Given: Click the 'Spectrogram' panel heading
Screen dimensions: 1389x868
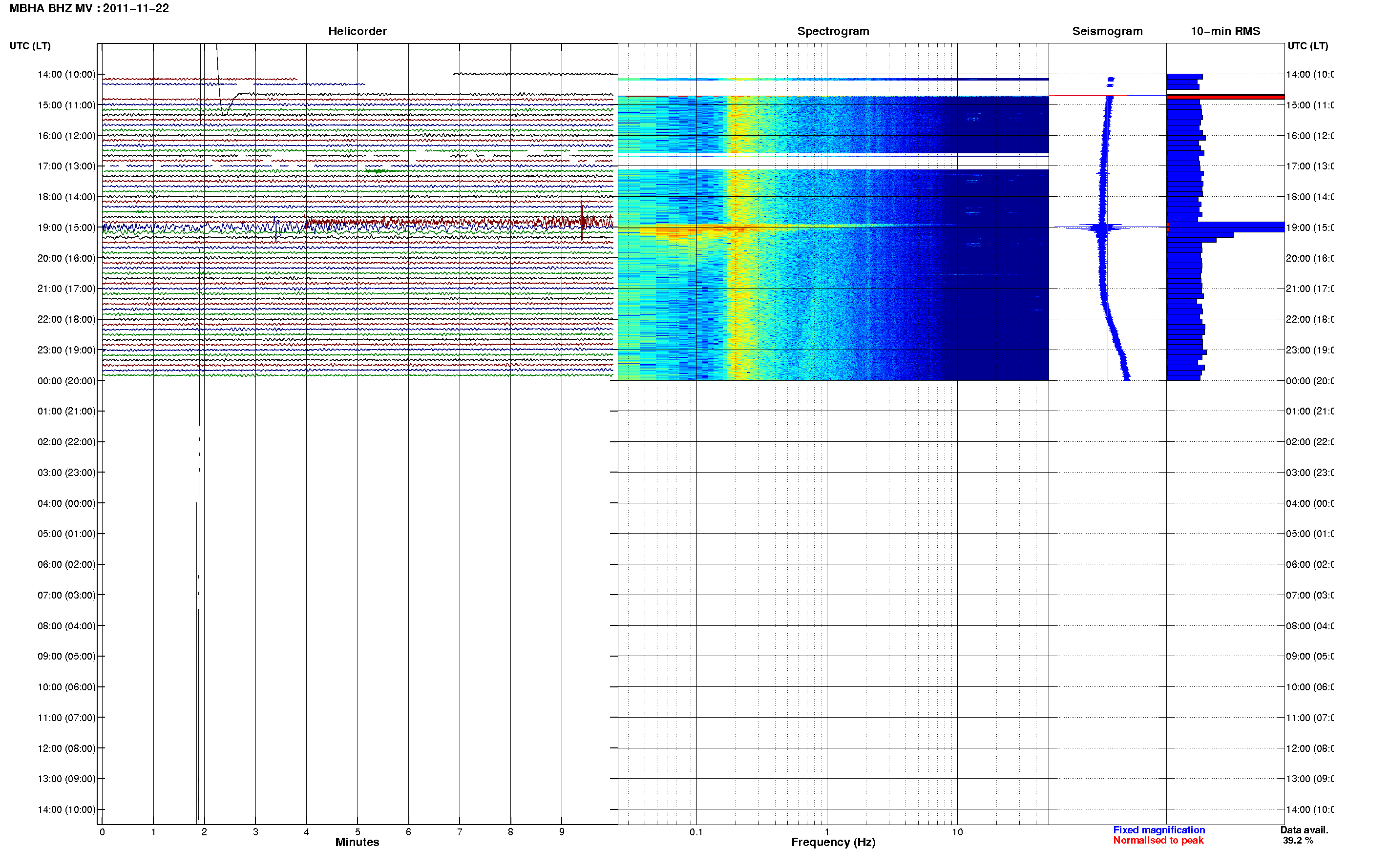Looking at the screenshot, I should [833, 32].
